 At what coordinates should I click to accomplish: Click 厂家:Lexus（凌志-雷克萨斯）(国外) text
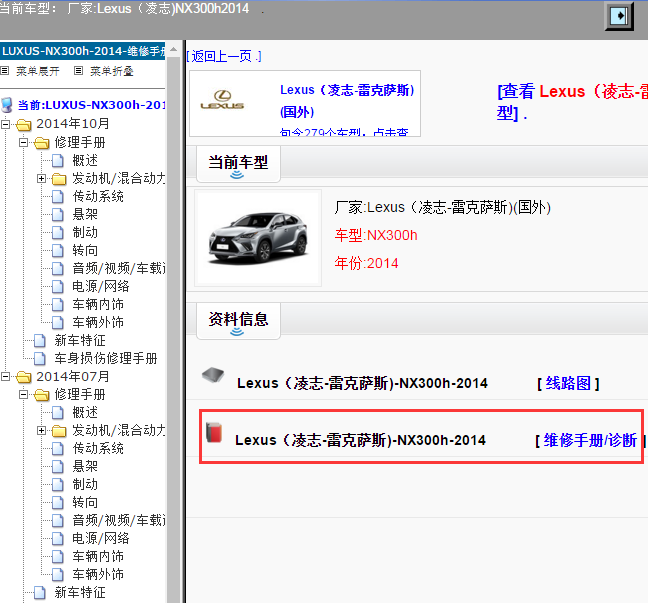pyautogui.click(x=443, y=207)
